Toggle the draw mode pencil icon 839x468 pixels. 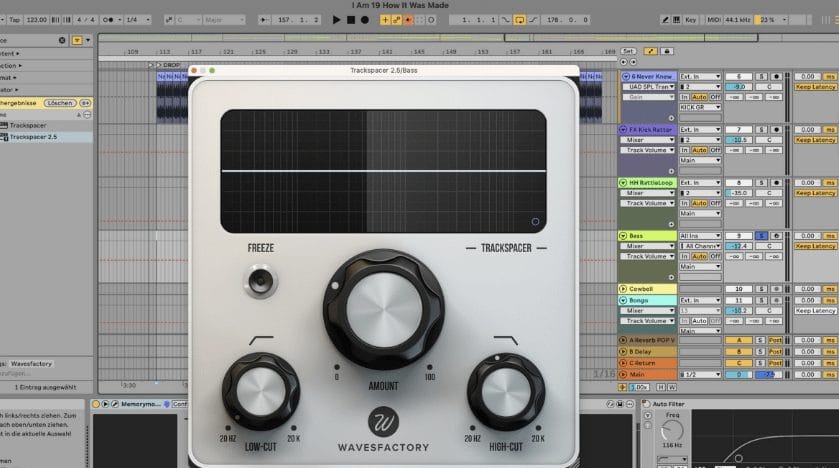(665, 20)
